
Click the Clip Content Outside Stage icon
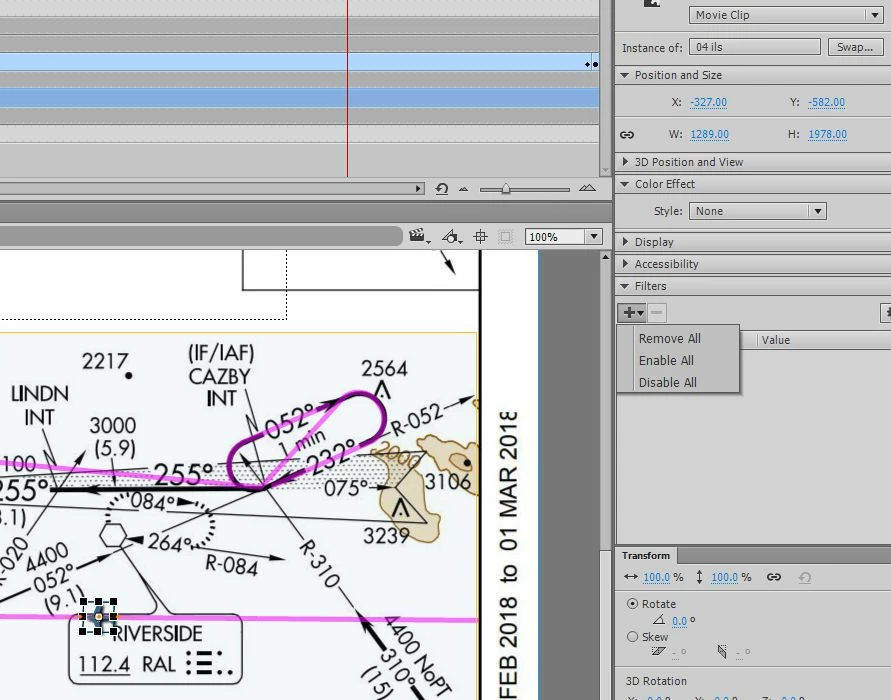coord(505,236)
